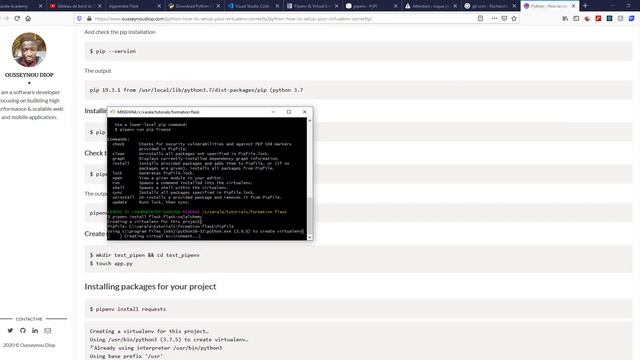Open the blue rightmost extension icon
The image size is (640, 360).
click(631, 18)
